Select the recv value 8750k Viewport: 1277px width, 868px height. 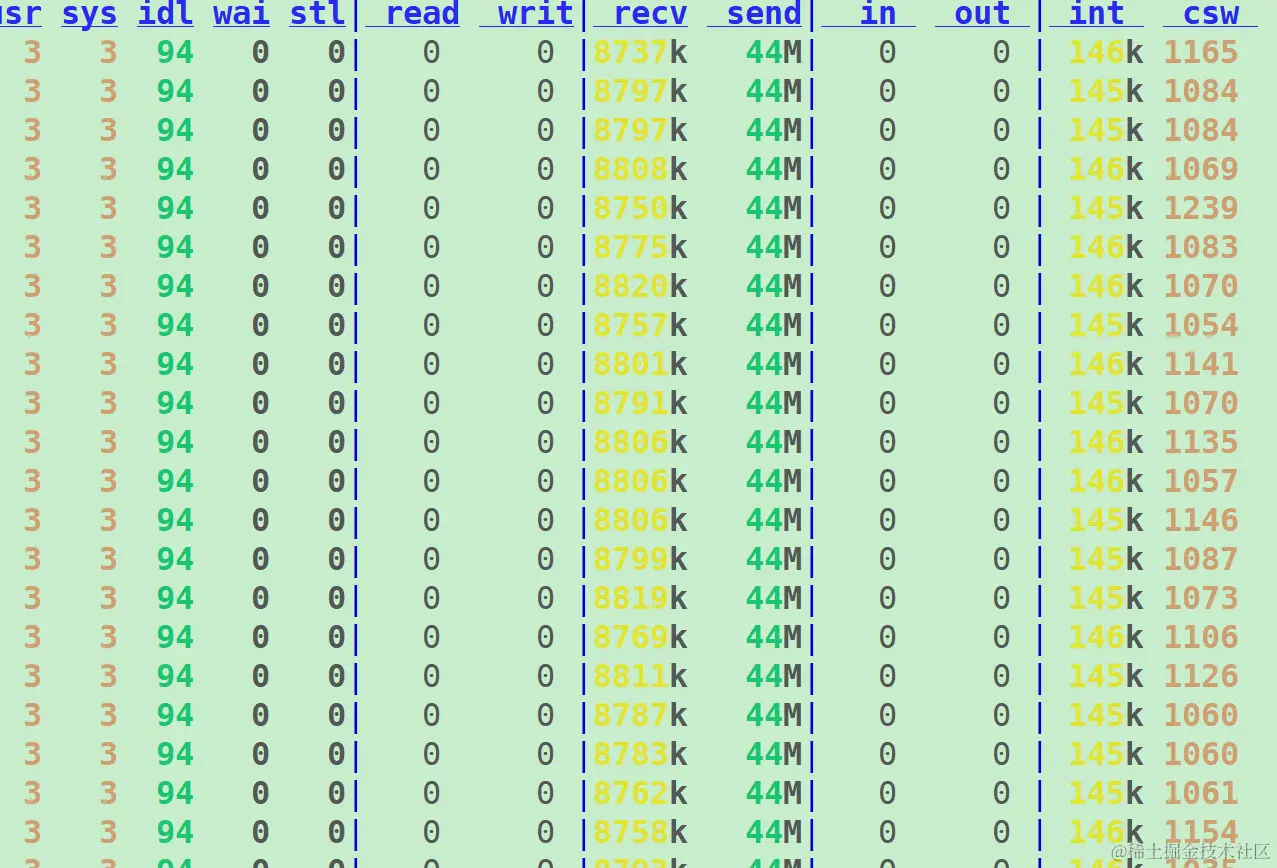[x=641, y=208]
